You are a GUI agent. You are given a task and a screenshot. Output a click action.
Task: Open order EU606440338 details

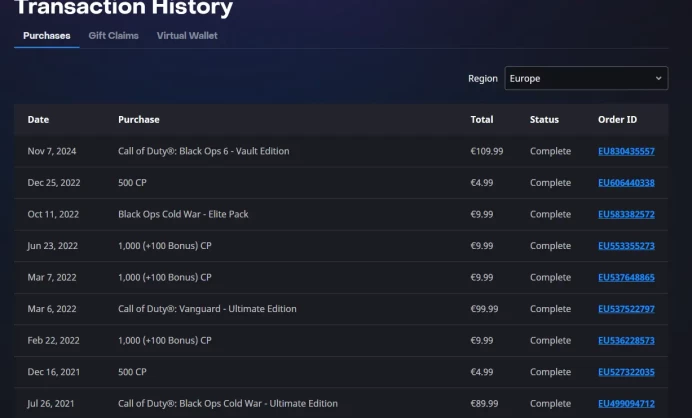(626, 183)
